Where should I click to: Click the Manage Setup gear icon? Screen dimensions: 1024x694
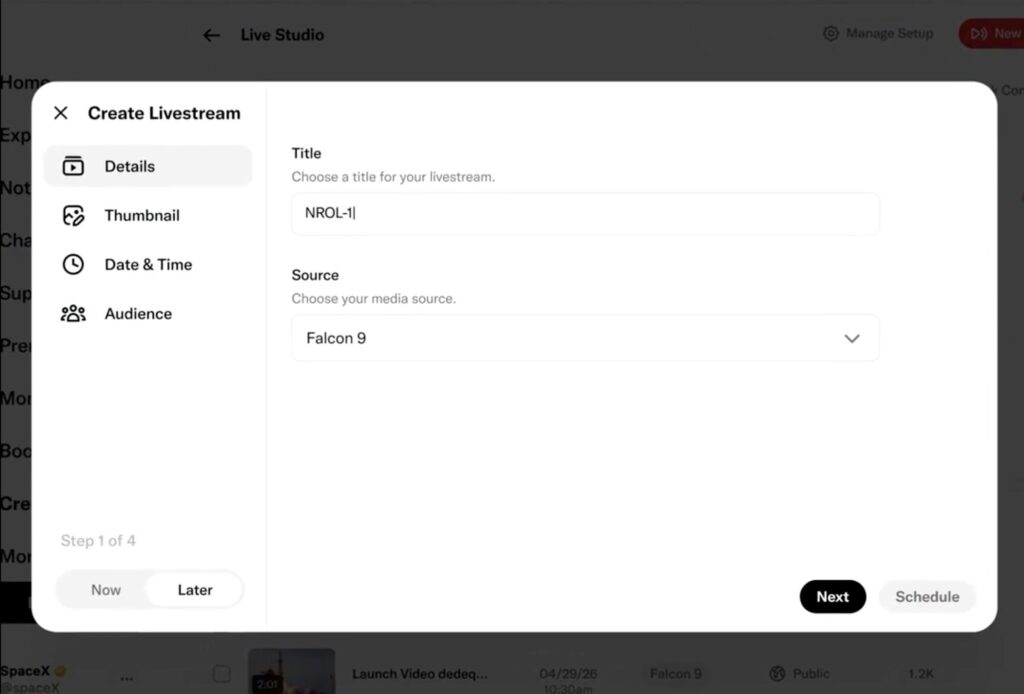click(x=831, y=33)
